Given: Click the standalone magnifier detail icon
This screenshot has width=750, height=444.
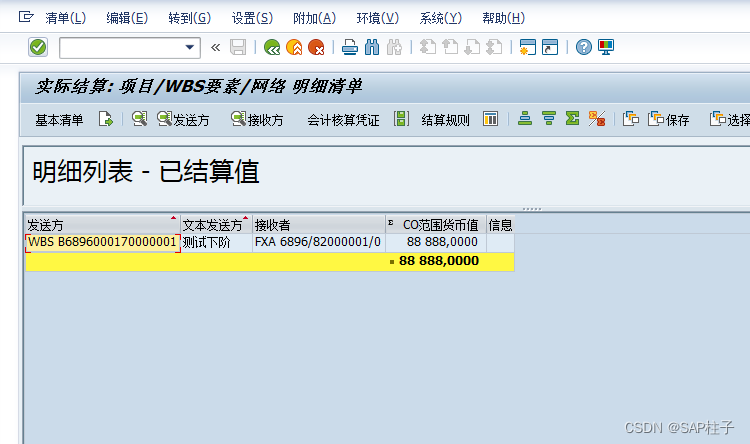Looking at the screenshot, I should [x=140, y=119].
